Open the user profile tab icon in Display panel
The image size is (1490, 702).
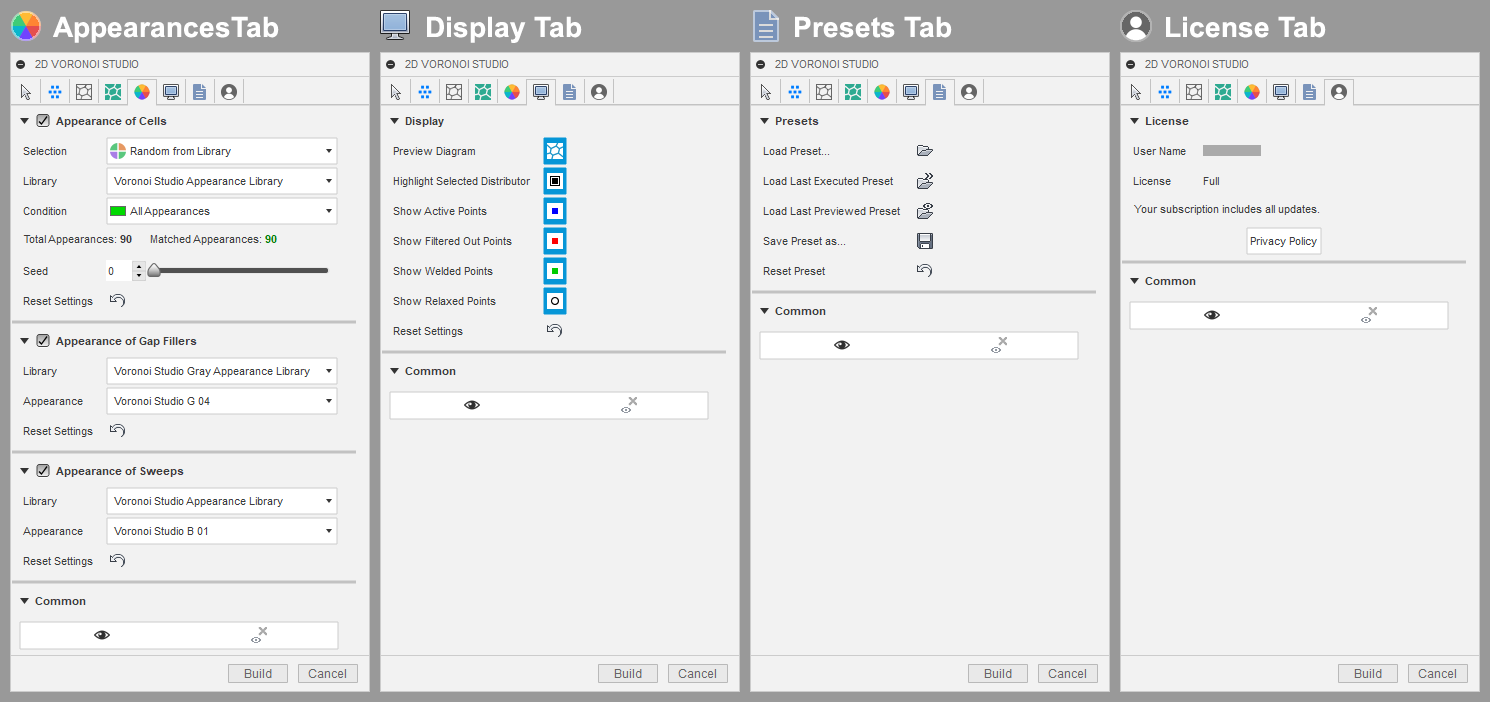599,92
